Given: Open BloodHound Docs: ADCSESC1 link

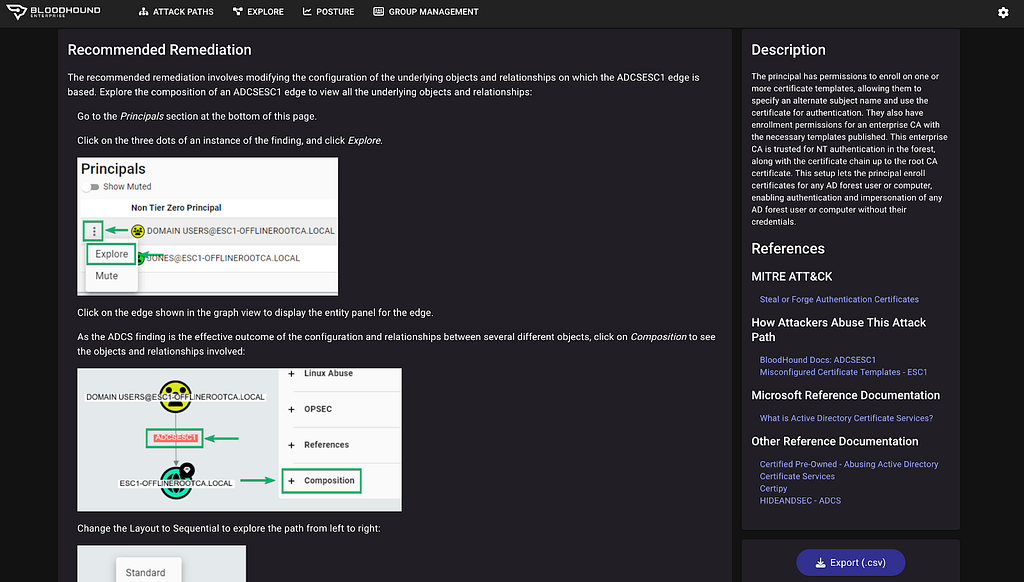Looking at the screenshot, I should pos(818,360).
